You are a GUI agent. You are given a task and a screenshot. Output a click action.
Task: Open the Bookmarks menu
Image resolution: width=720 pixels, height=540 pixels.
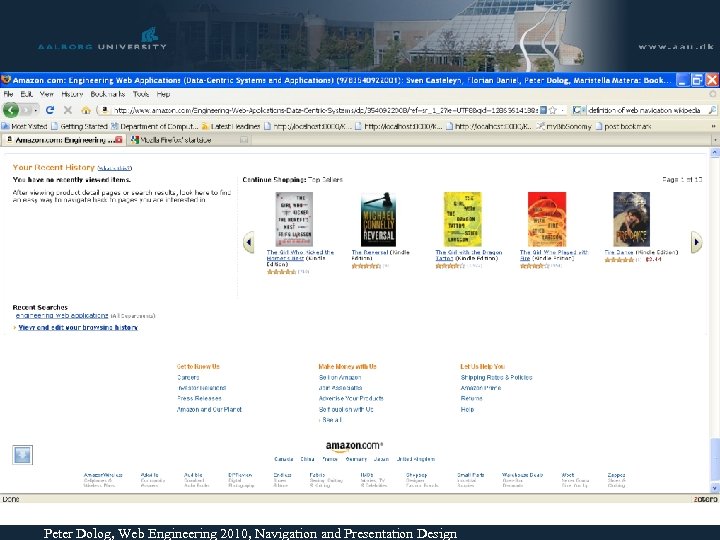click(x=107, y=94)
